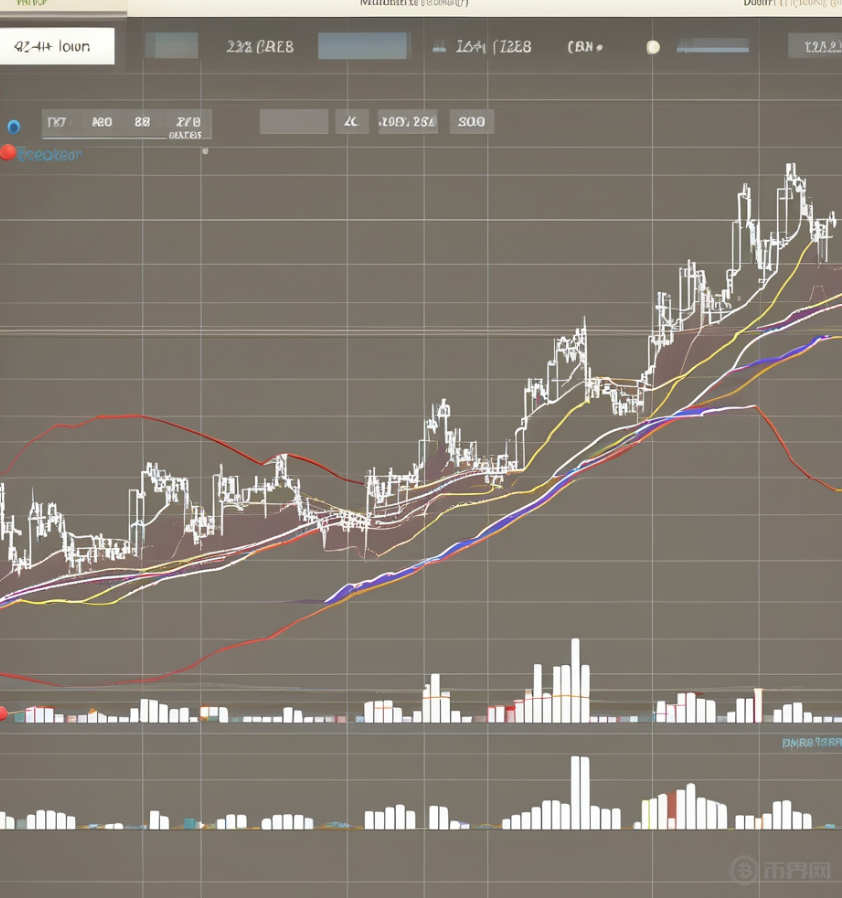The image size is (842, 898).
Task: Toggle the red marker left of volume panel
Action: 3,713
